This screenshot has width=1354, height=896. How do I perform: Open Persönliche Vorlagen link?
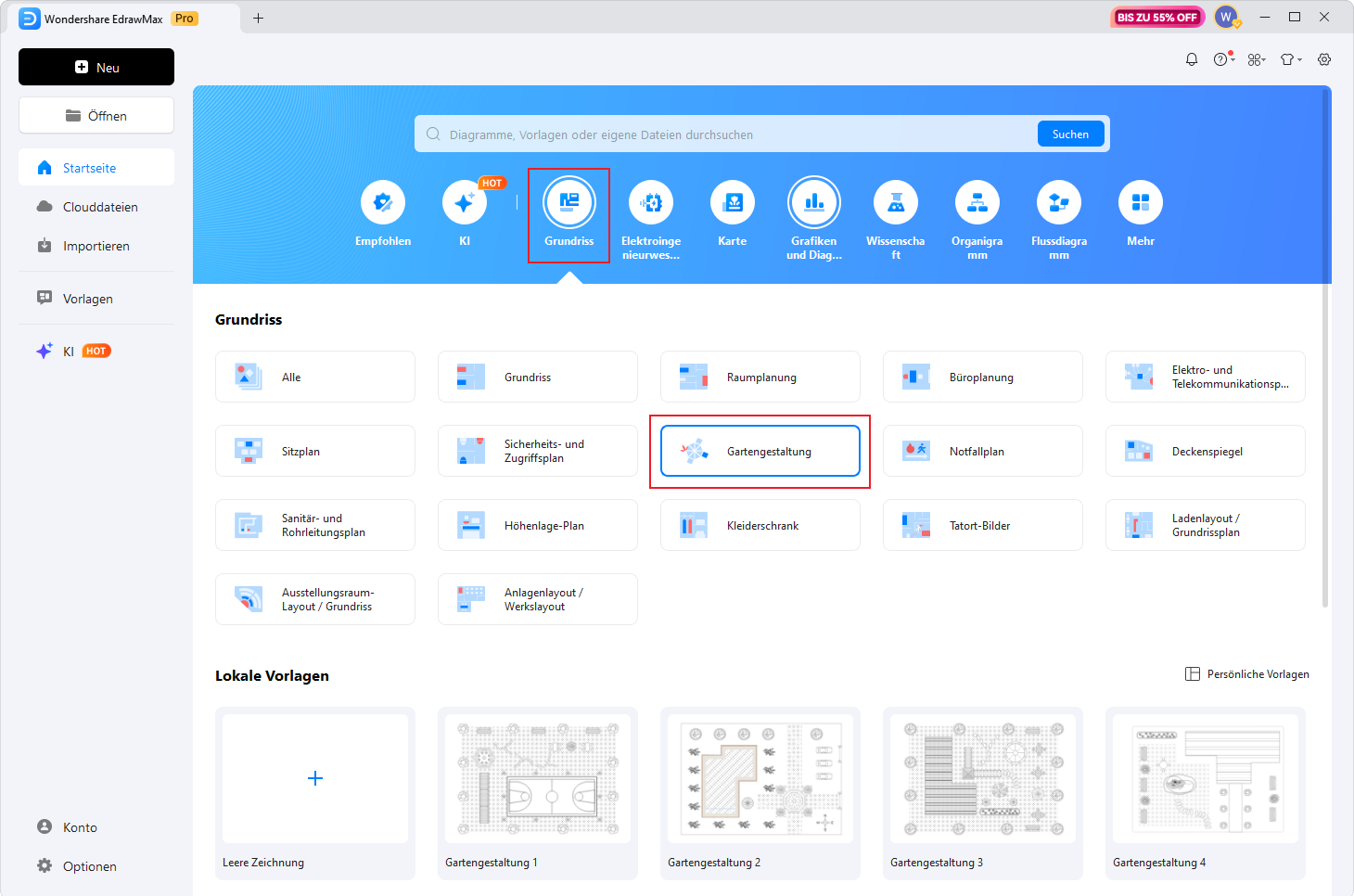click(x=1247, y=674)
